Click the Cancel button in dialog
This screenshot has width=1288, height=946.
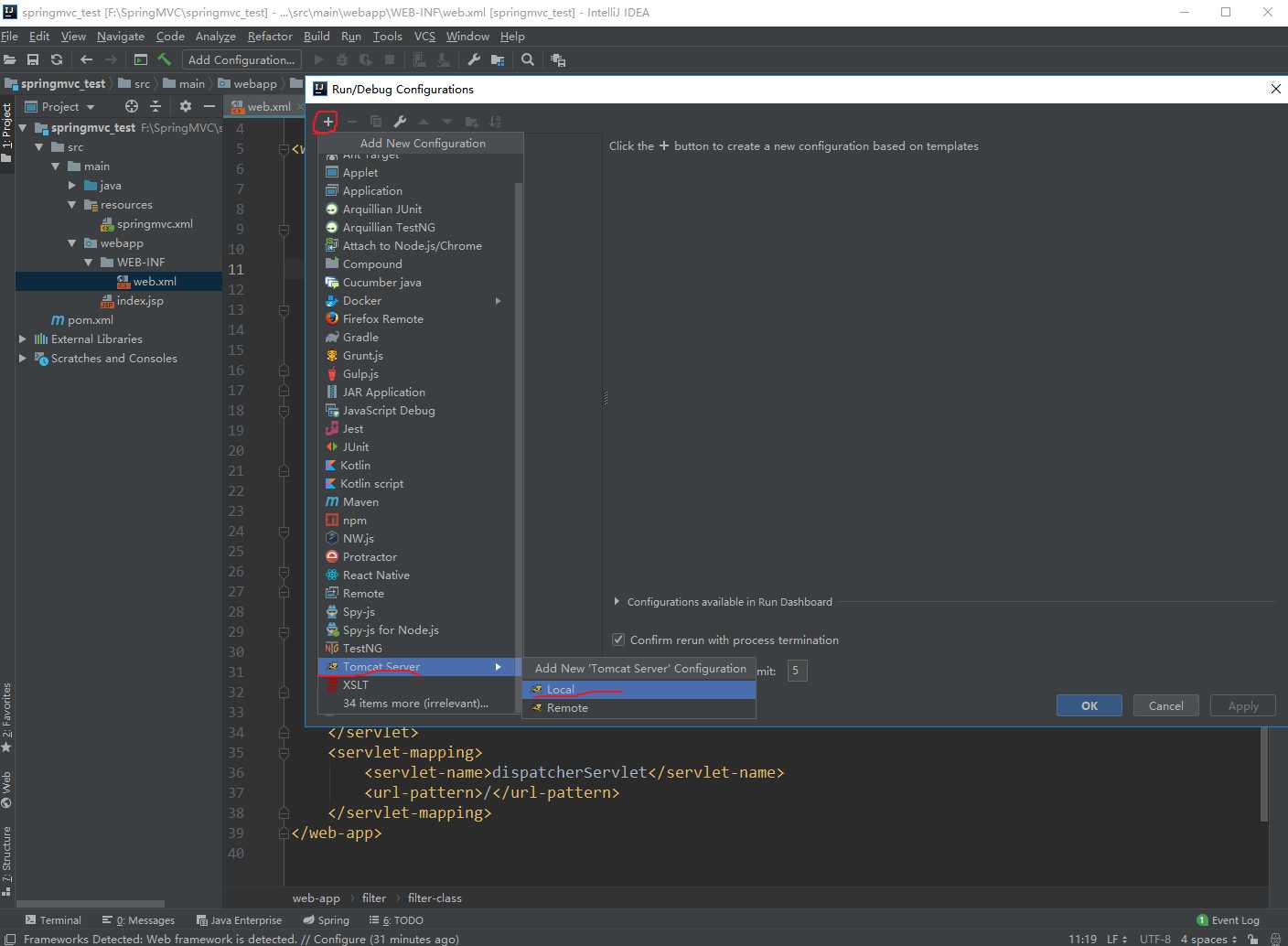(x=1166, y=705)
